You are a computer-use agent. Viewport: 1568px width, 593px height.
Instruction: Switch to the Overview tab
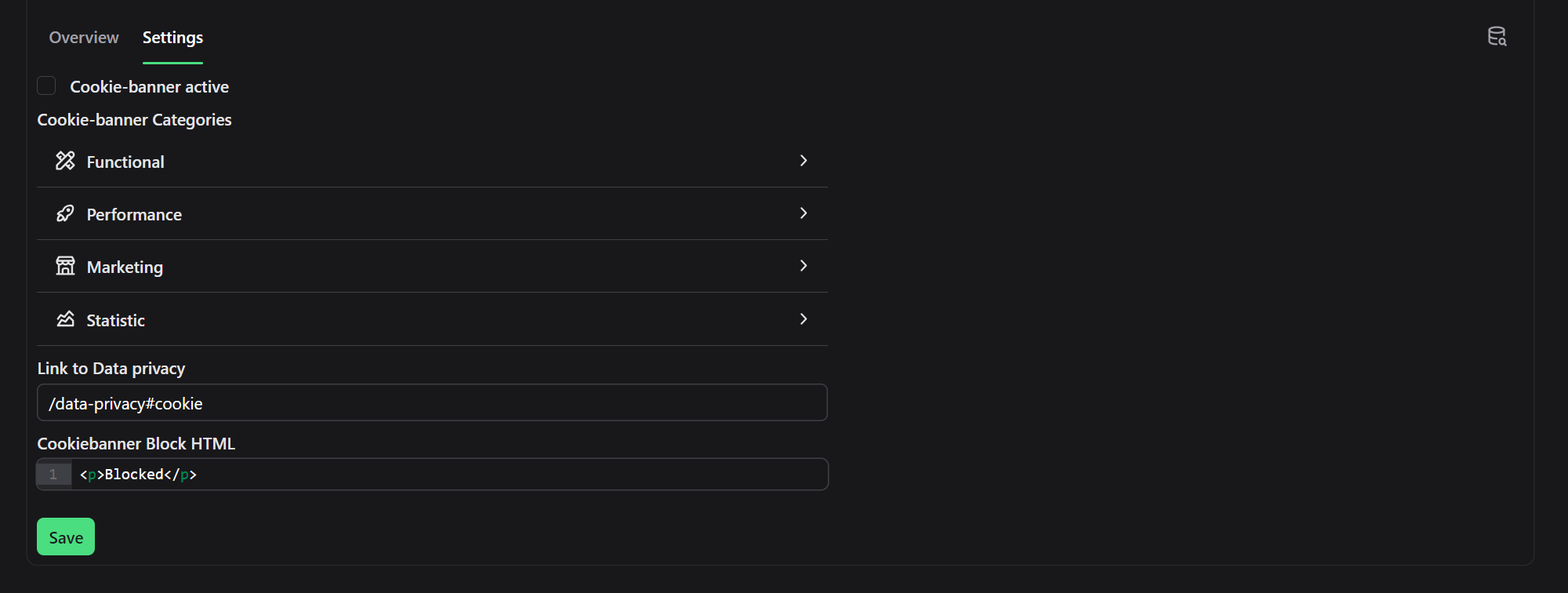[84, 38]
